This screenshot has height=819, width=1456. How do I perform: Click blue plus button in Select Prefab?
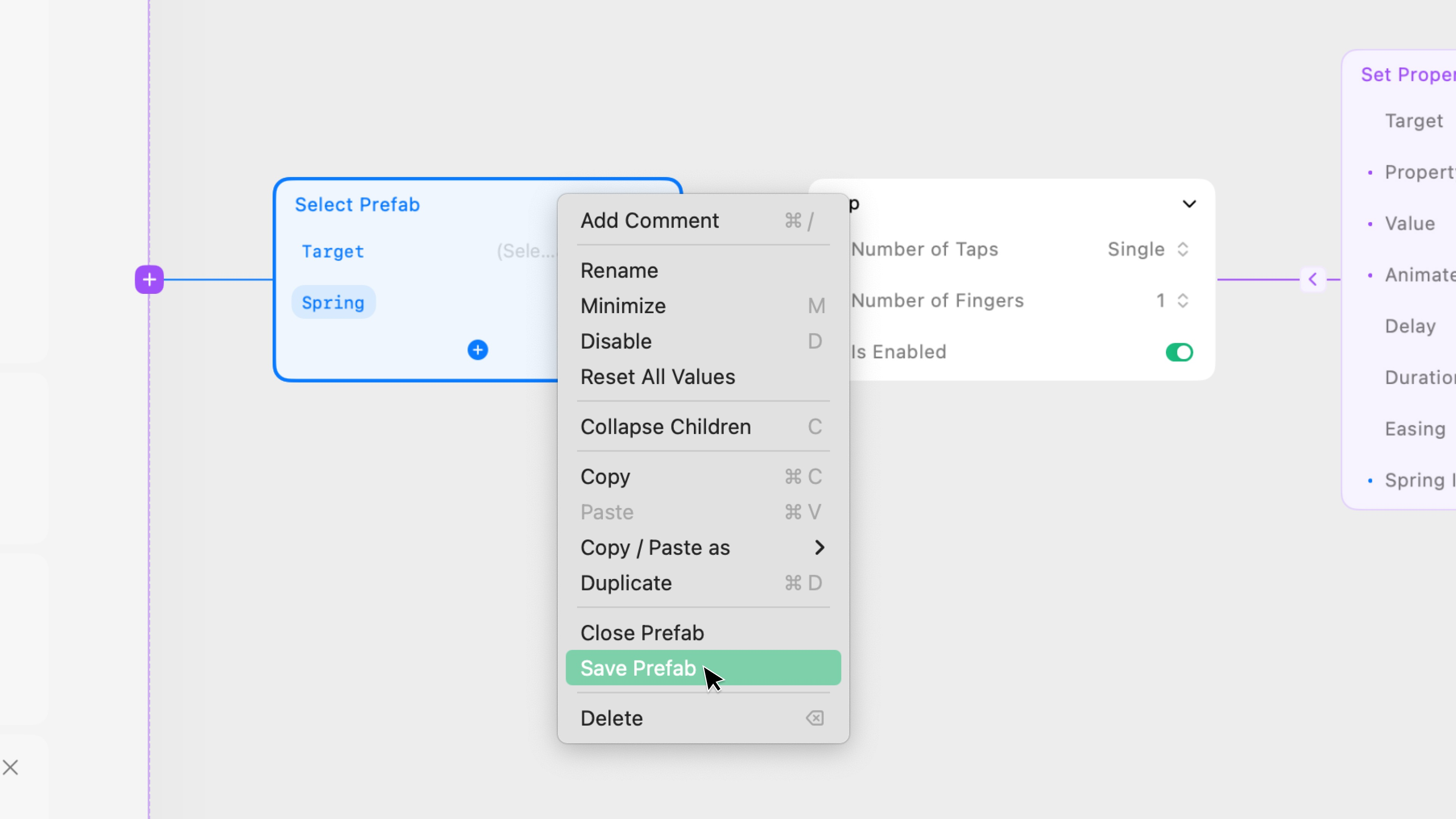coord(478,350)
